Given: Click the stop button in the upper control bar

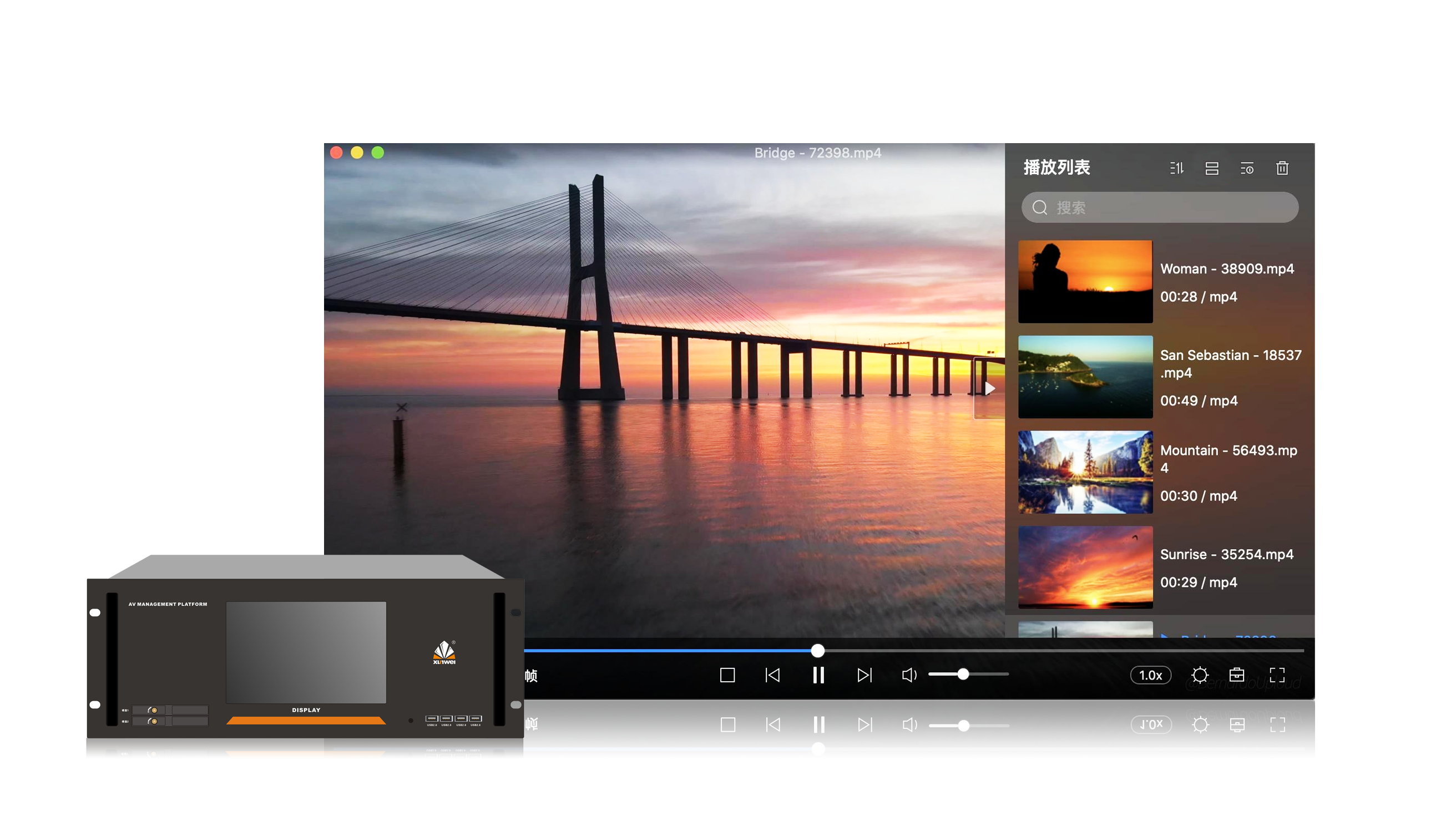Looking at the screenshot, I should [727, 675].
